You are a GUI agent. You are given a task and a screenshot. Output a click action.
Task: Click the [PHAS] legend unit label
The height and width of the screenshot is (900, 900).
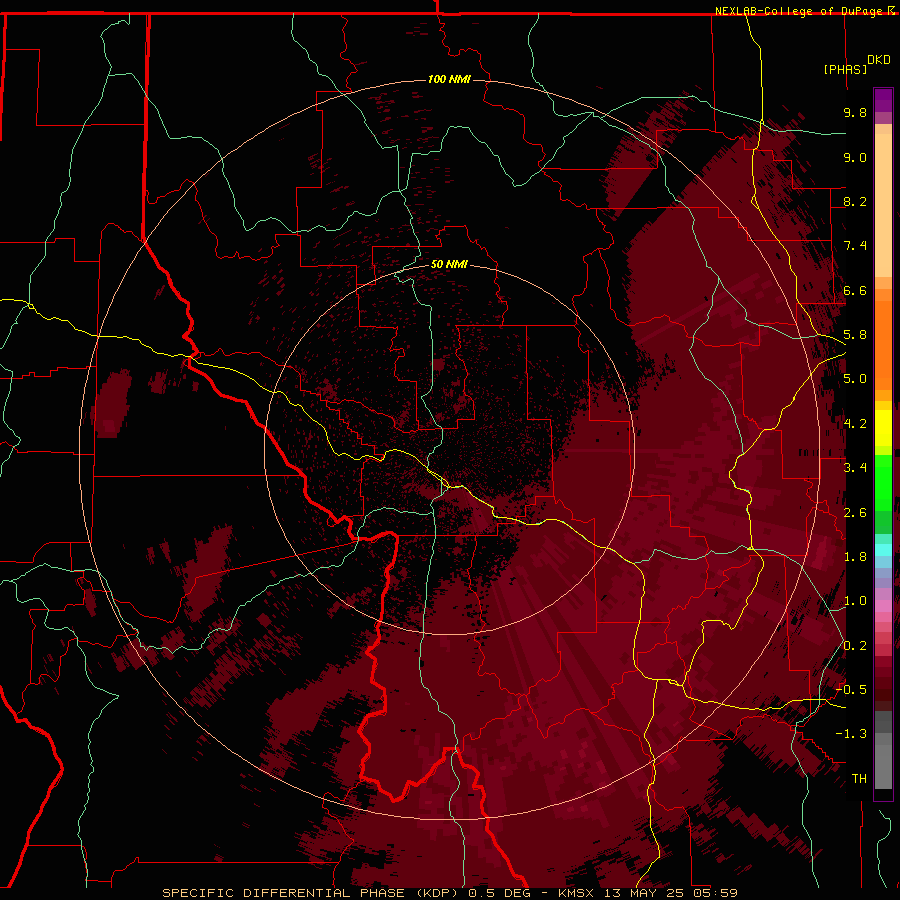844,69
